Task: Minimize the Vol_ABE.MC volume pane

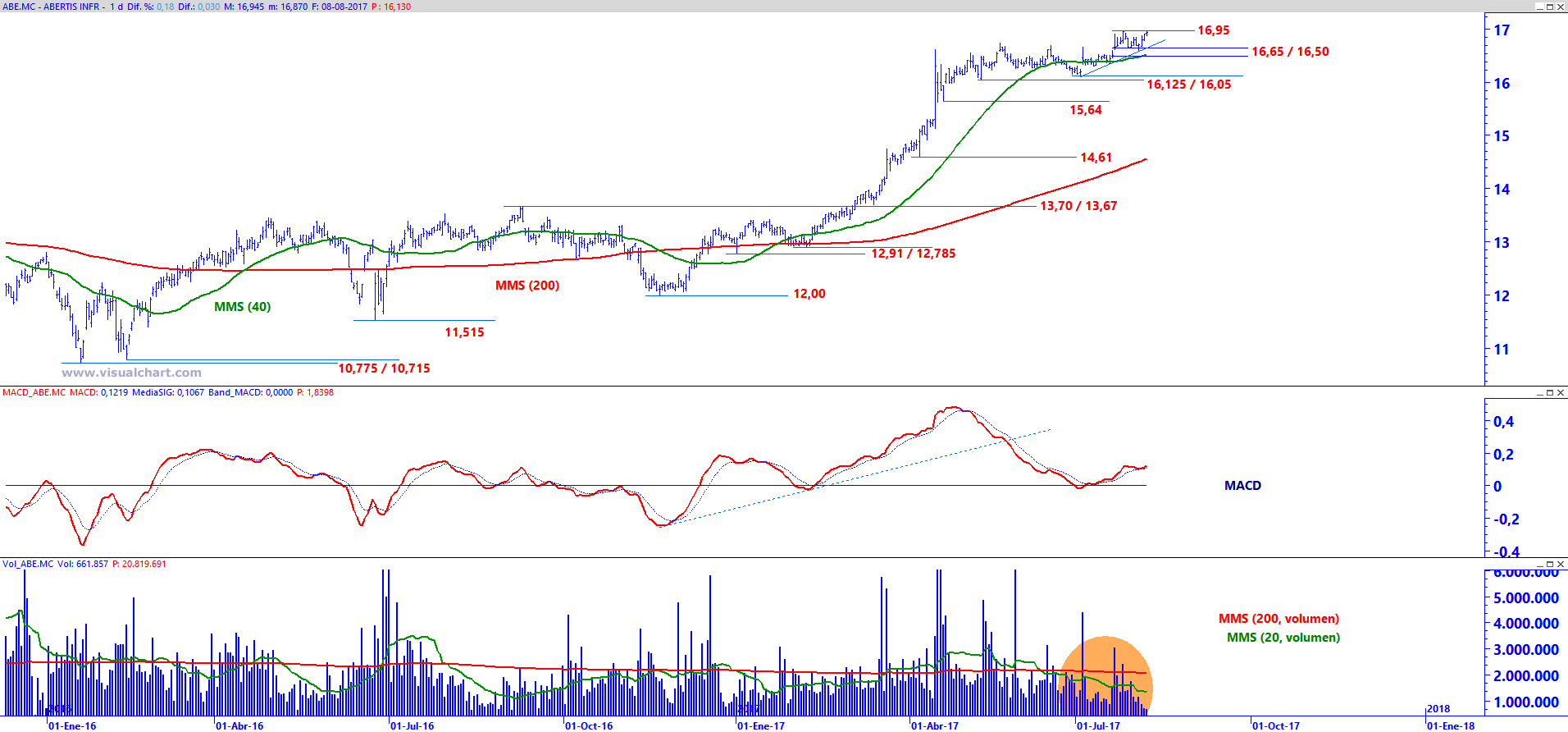Action: (1539, 564)
